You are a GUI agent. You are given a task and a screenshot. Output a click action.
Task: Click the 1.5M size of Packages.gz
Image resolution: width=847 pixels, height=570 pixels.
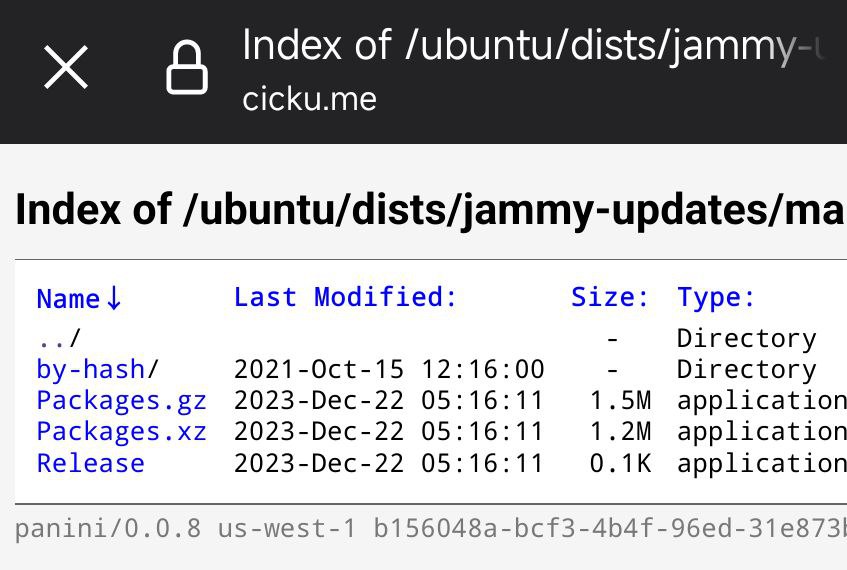click(620, 401)
